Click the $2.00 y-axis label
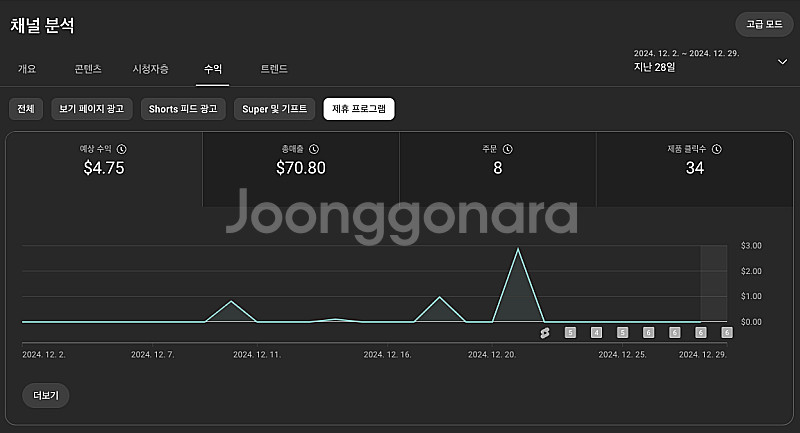800x433 pixels. coord(751,271)
